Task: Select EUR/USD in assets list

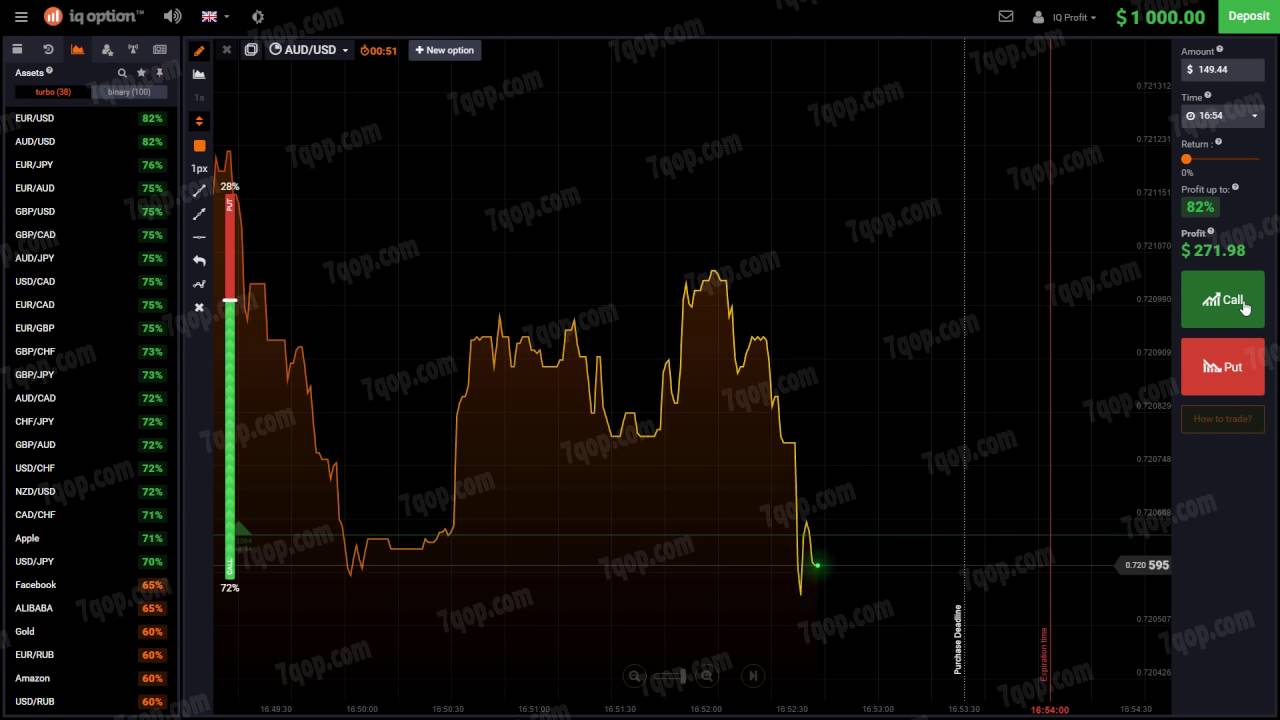Action: (89, 118)
